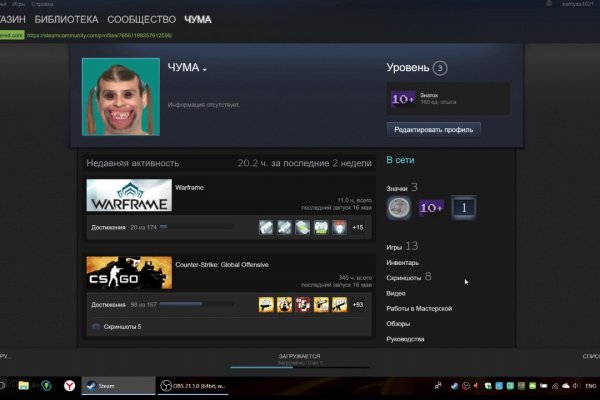Show the +15 more Warframe achievements
Viewport: 600px width, 400px height.
click(357, 227)
